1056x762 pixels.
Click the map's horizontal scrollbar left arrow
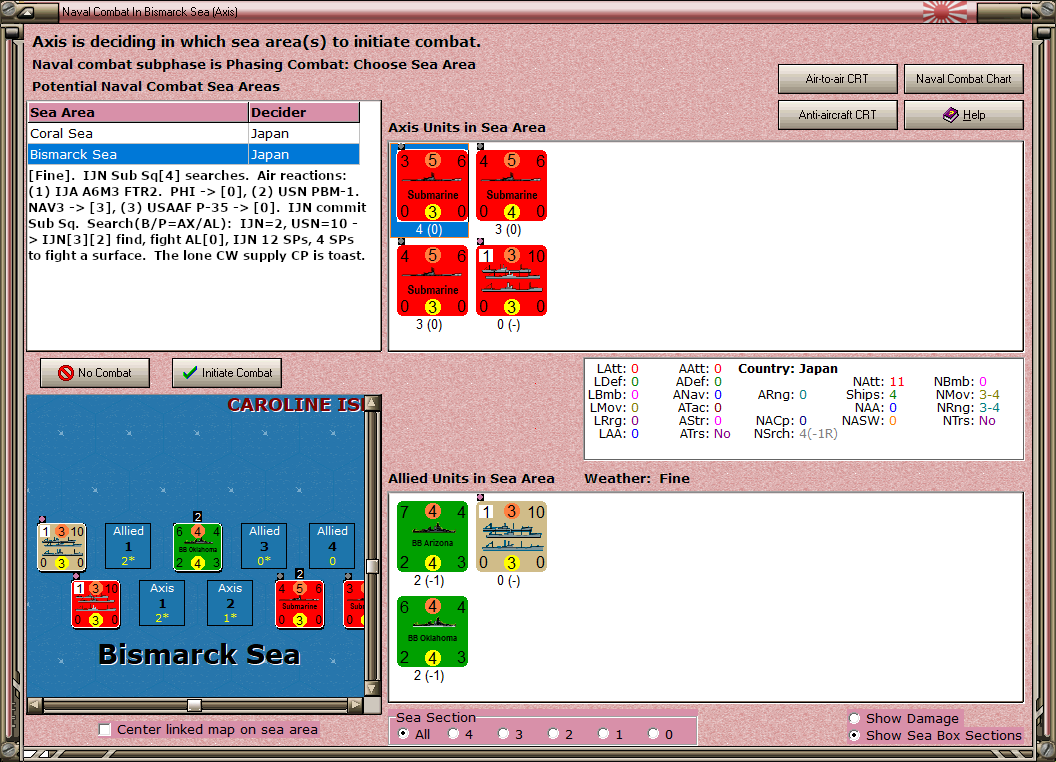click(x=35, y=705)
